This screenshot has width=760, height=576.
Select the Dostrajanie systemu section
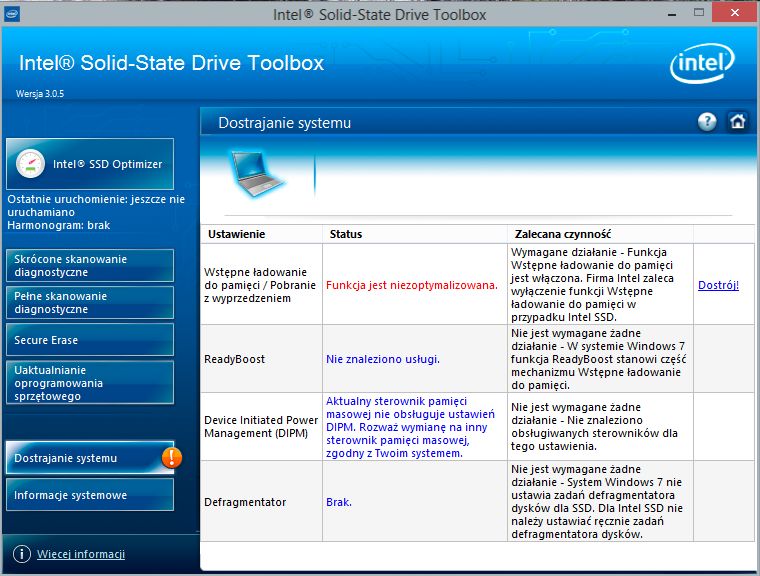90,458
